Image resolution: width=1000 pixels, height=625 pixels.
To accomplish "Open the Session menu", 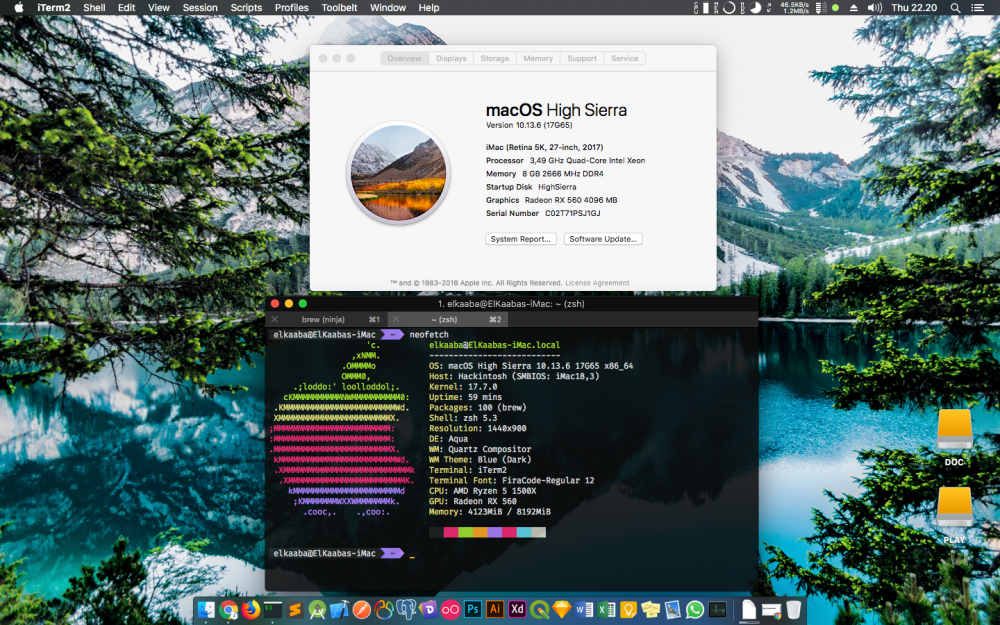I will [200, 8].
